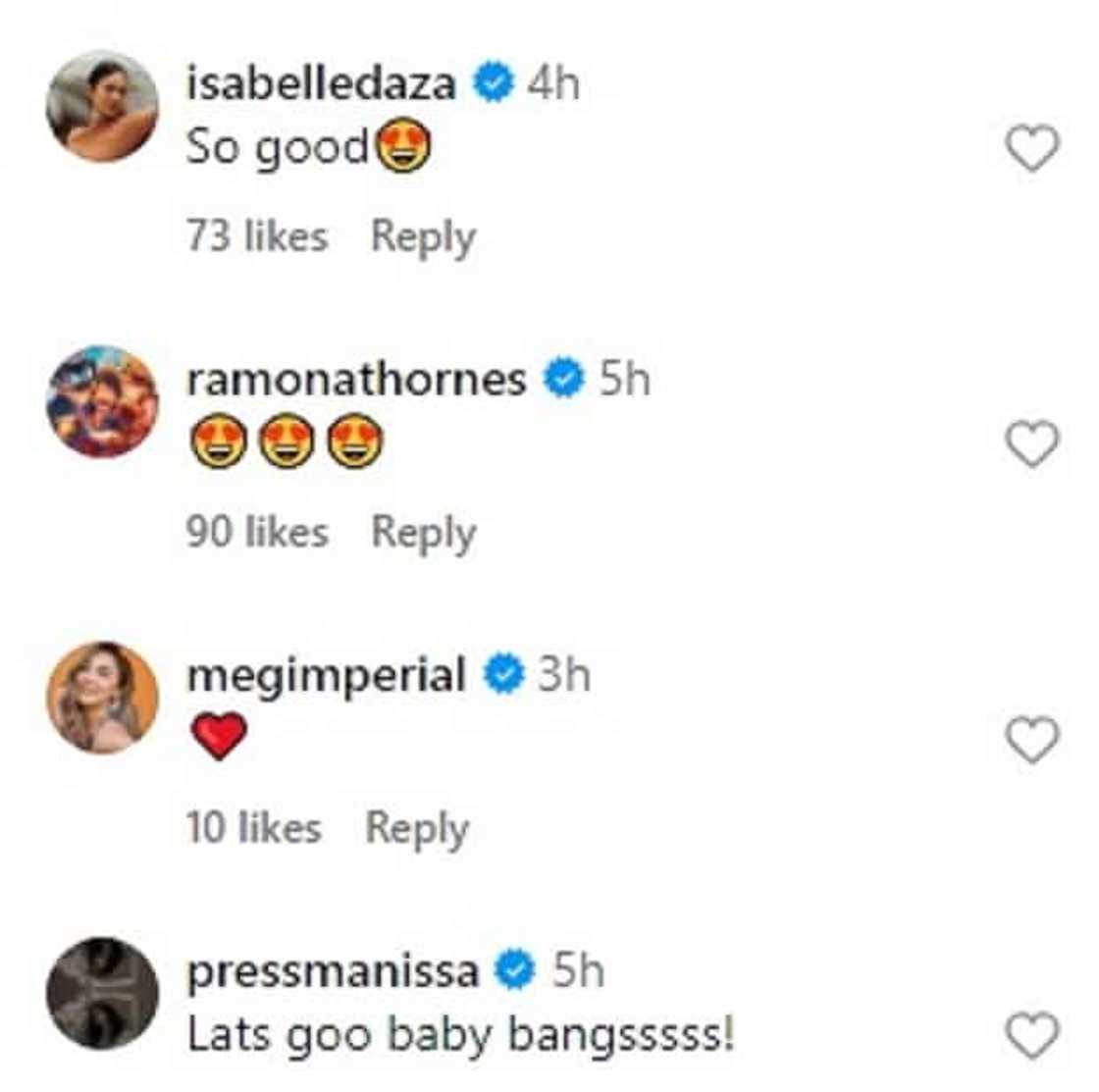Open isabelledaza's profile picture
Viewport: 1099px width, 1092px height.
coord(102,106)
